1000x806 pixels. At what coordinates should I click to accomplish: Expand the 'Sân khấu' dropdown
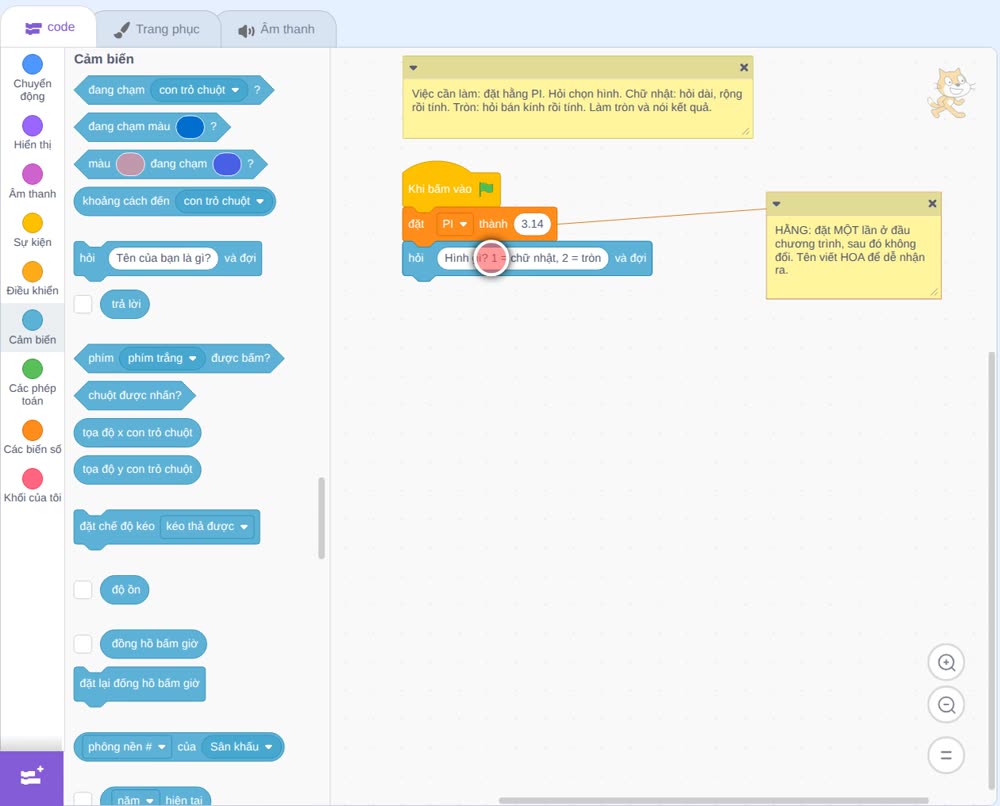[x=241, y=747]
